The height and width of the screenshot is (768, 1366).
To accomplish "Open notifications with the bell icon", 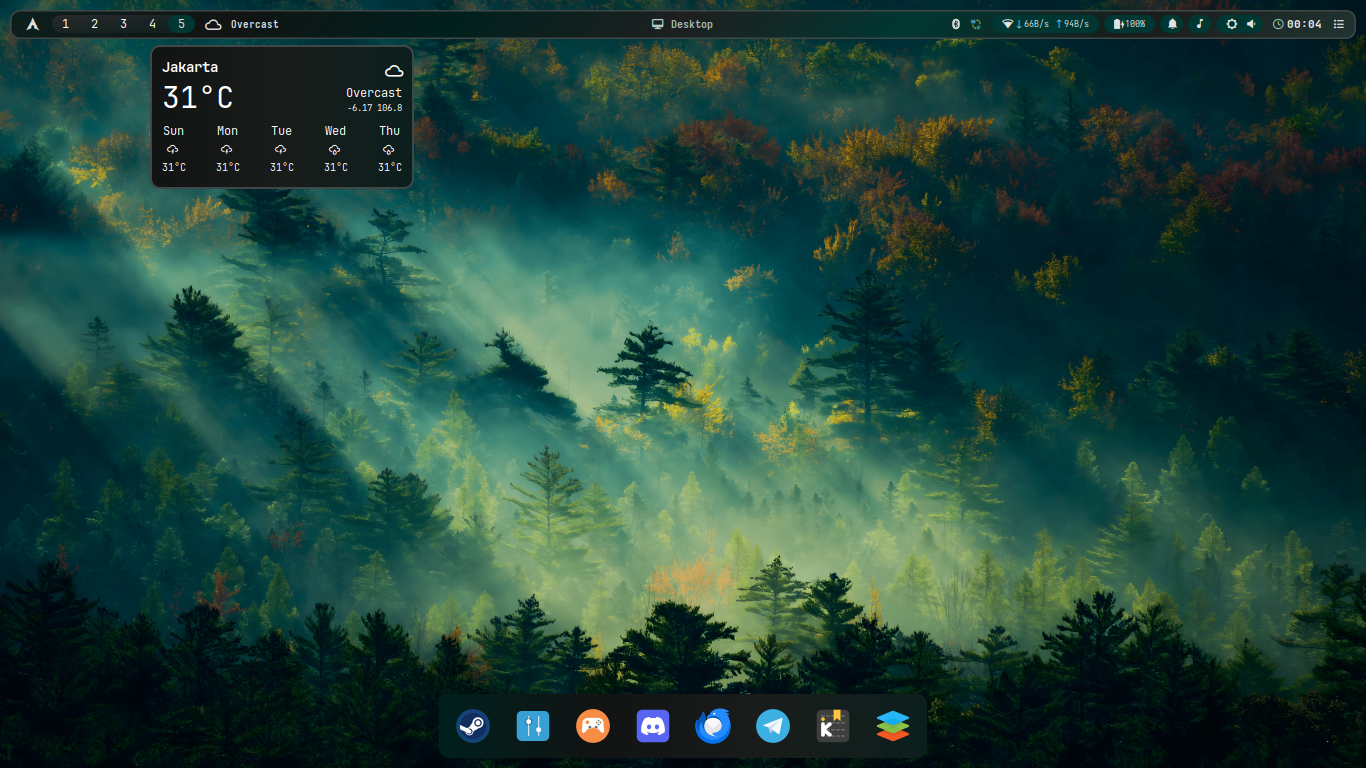I will (x=1172, y=24).
